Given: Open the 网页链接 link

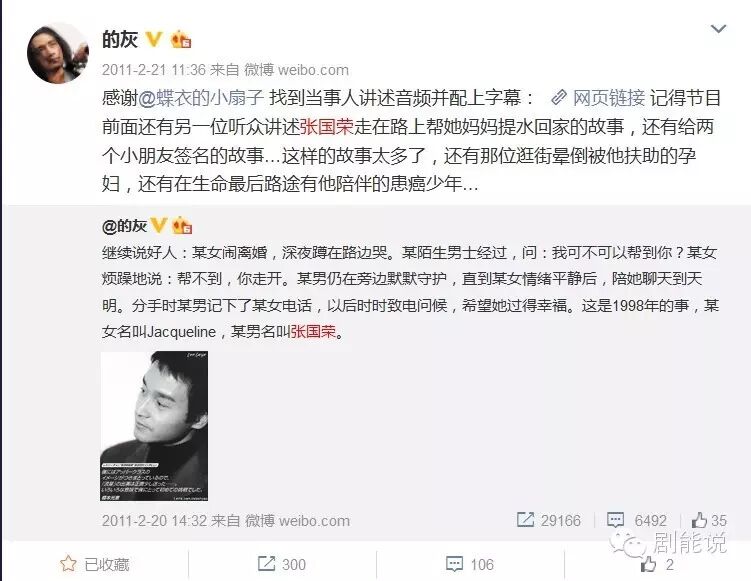Looking at the screenshot, I should pyautogui.click(x=609, y=98).
